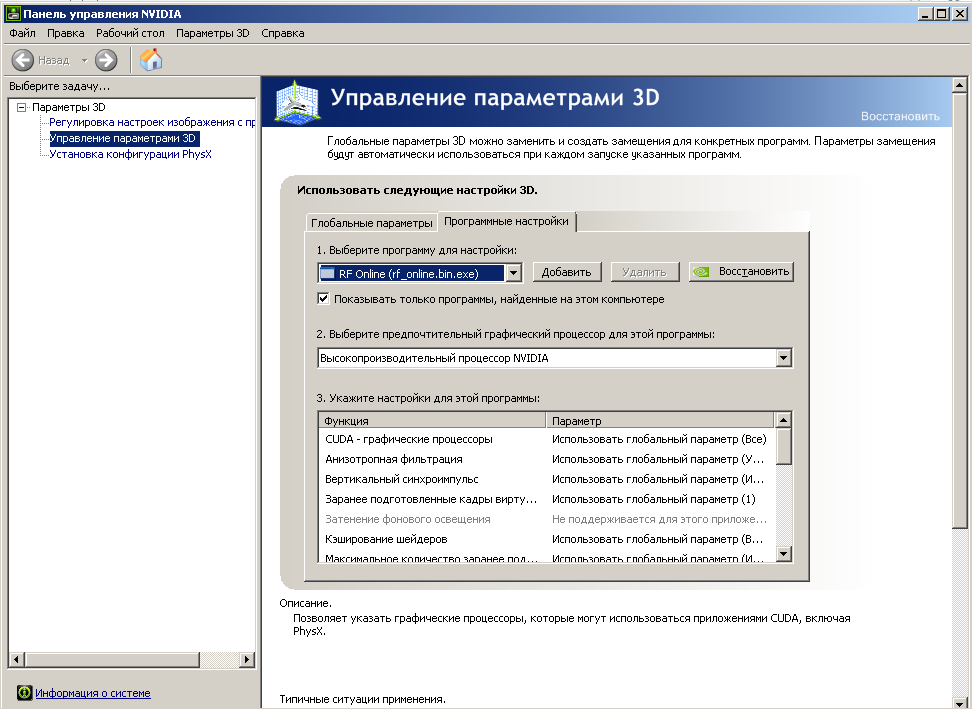This screenshot has width=972, height=710.
Task: Open the Справка menu
Action: 283,33
